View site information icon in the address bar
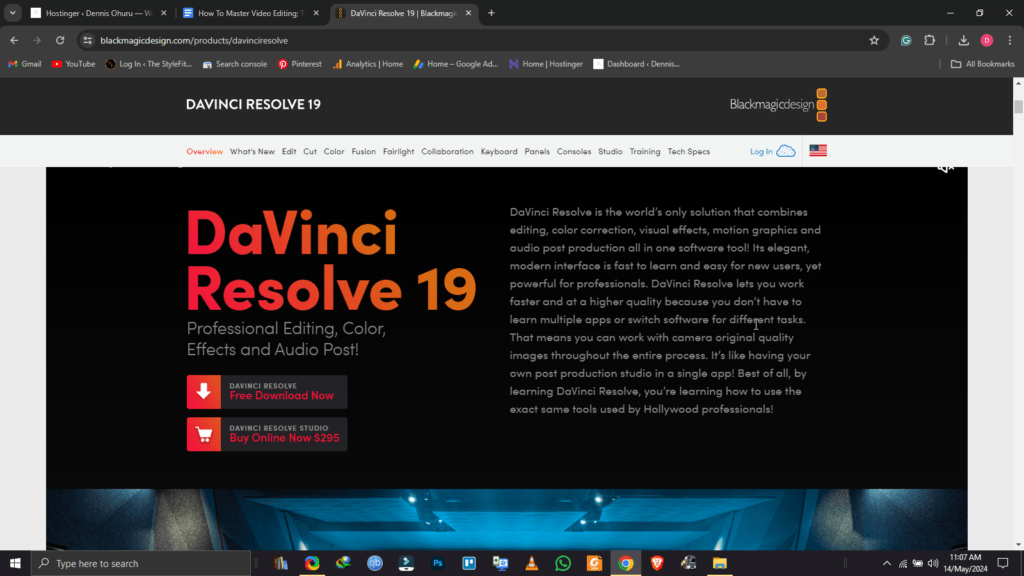Viewport: 1024px width, 576px height. pyautogui.click(x=88, y=40)
